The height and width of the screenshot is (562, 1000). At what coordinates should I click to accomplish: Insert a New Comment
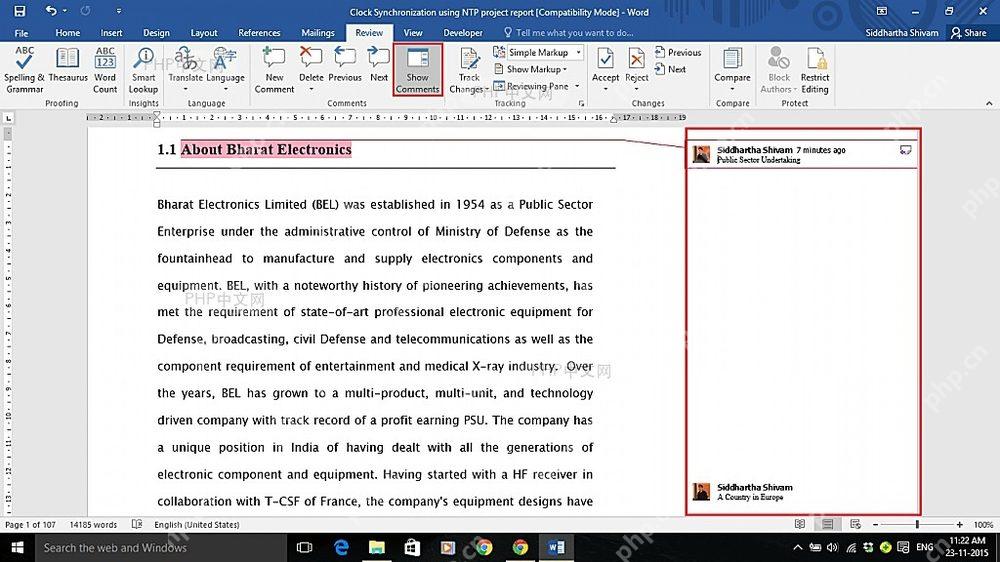pos(274,70)
